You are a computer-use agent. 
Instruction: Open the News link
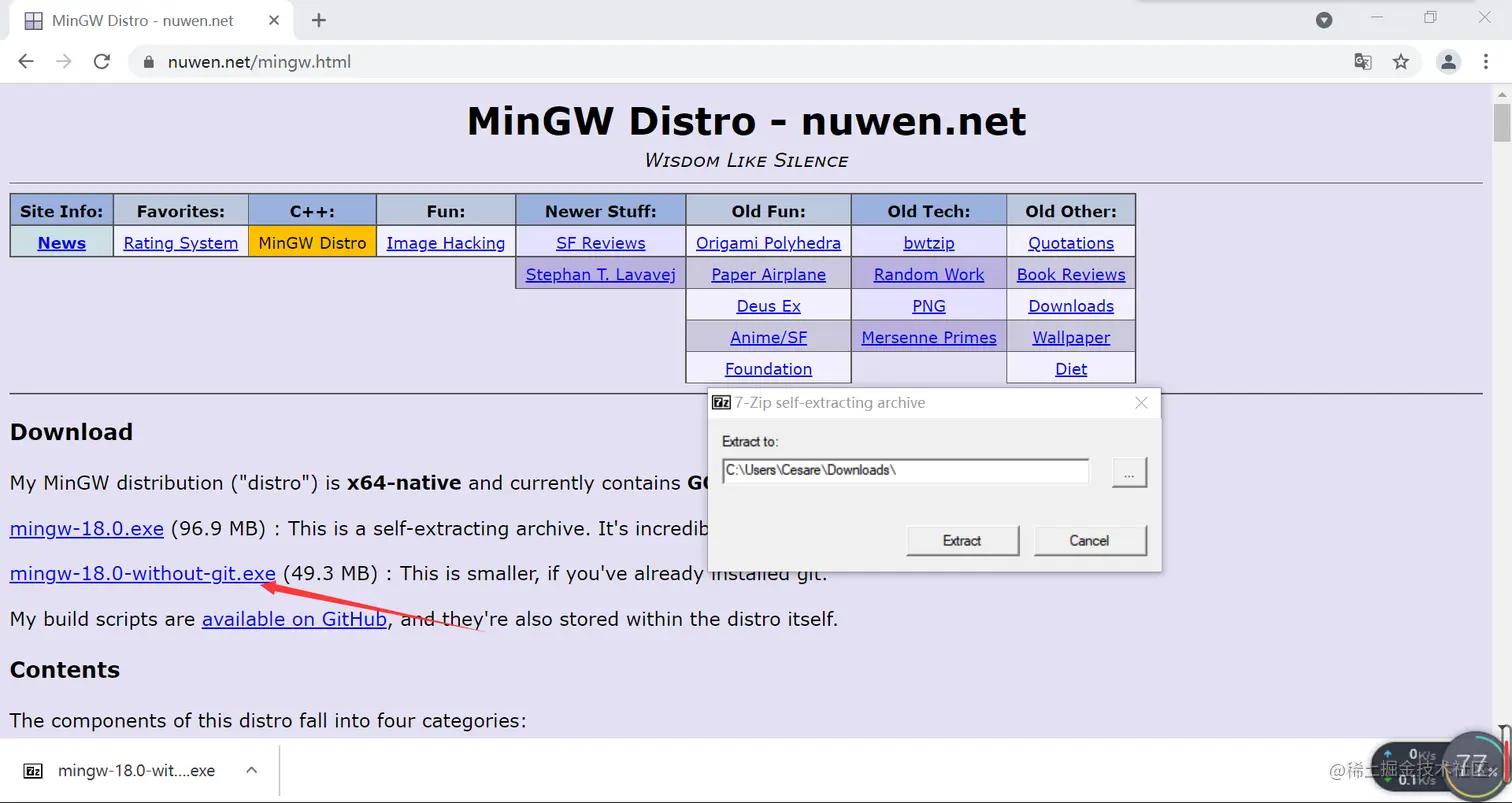(x=62, y=243)
